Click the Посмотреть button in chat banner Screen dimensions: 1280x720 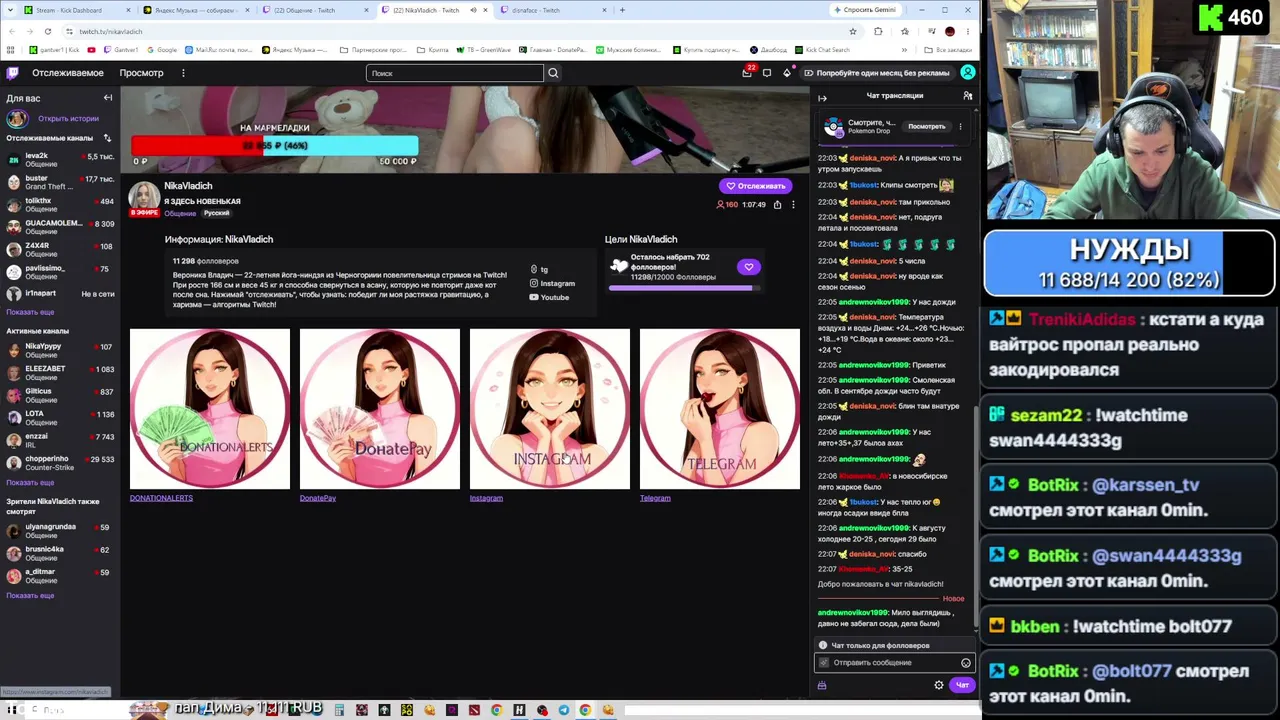927,127
